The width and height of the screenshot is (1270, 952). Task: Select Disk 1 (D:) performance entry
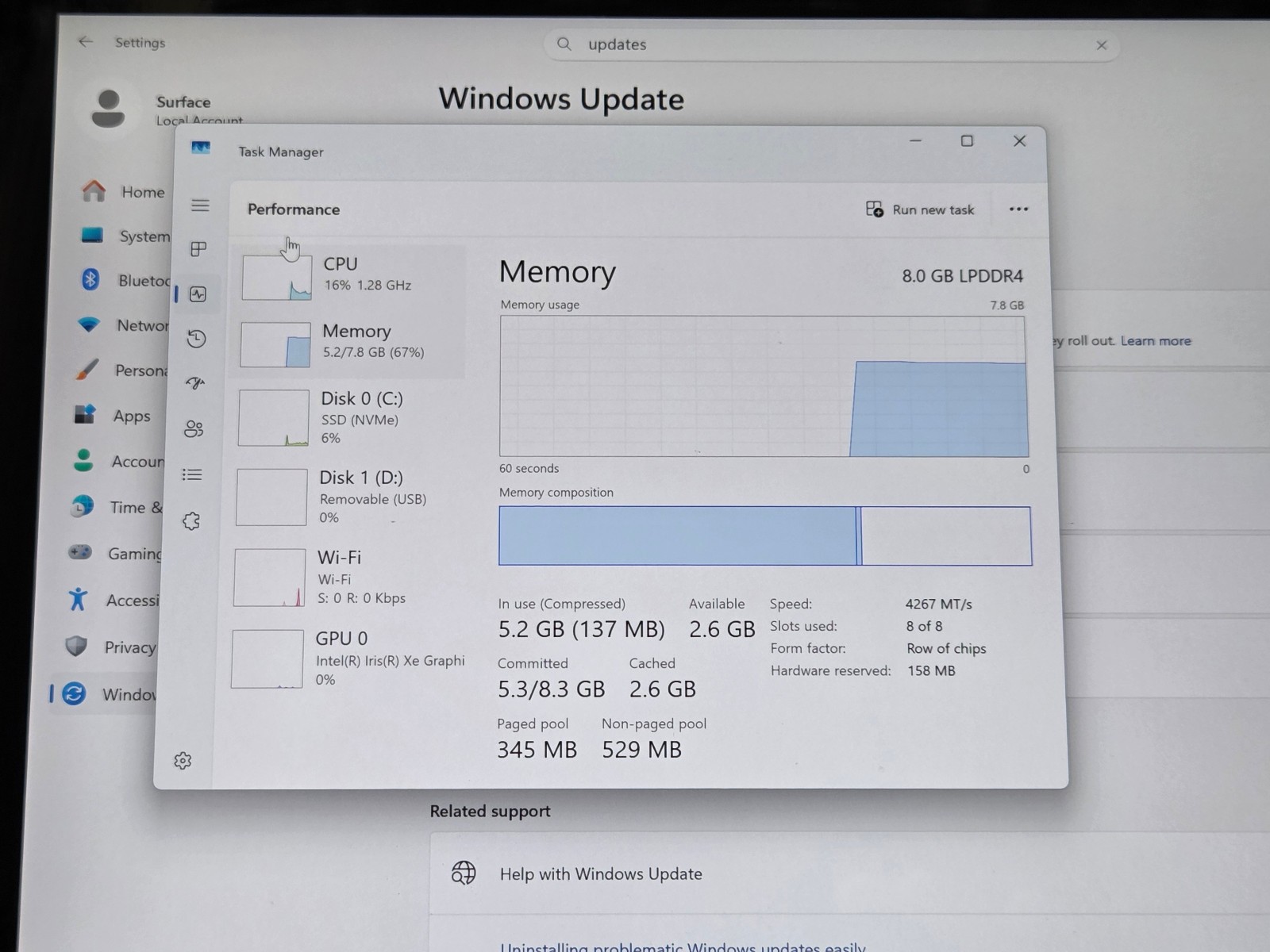345,497
